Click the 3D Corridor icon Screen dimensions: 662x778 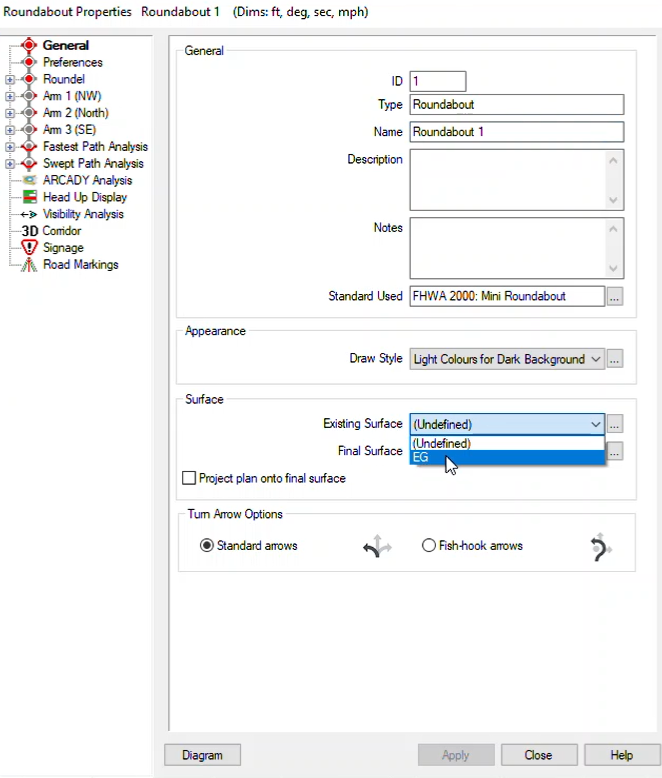coord(30,231)
